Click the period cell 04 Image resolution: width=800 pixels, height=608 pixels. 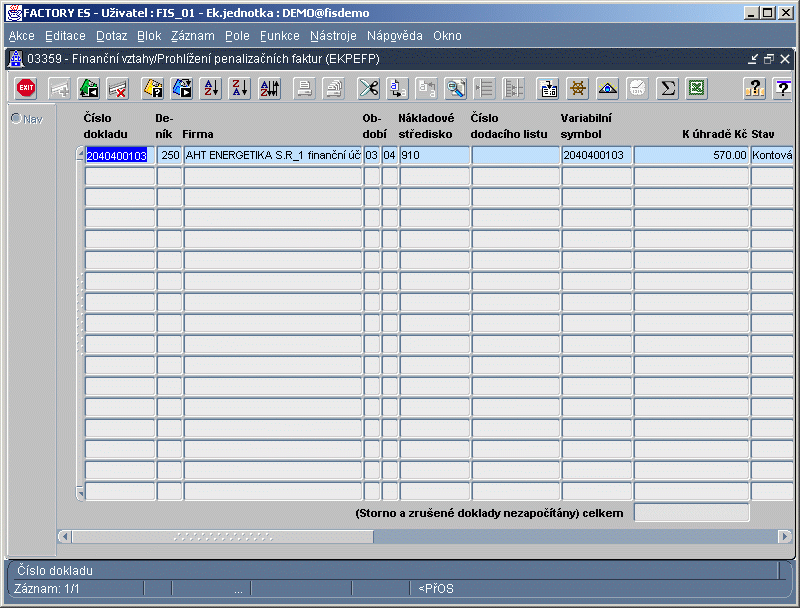(x=389, y=155)
